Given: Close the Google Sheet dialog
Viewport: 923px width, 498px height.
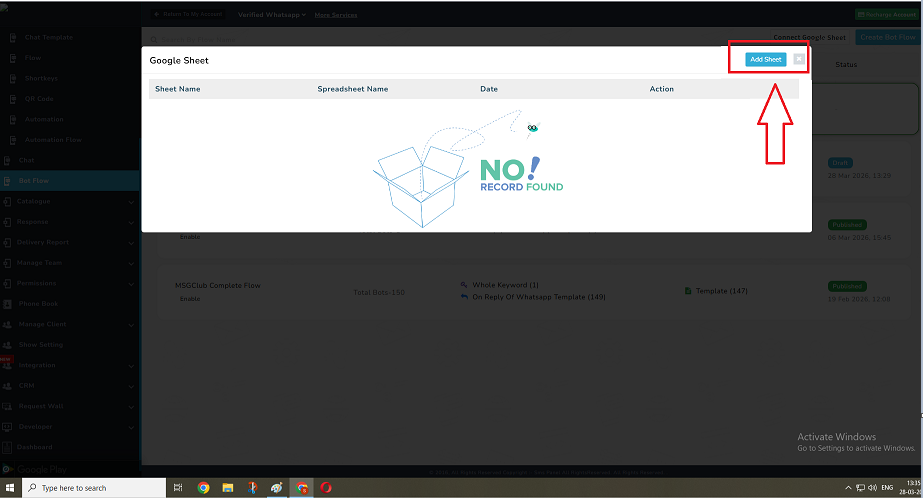Looking at the screenshot, I should pyautogui.click(x=798, y=59).
